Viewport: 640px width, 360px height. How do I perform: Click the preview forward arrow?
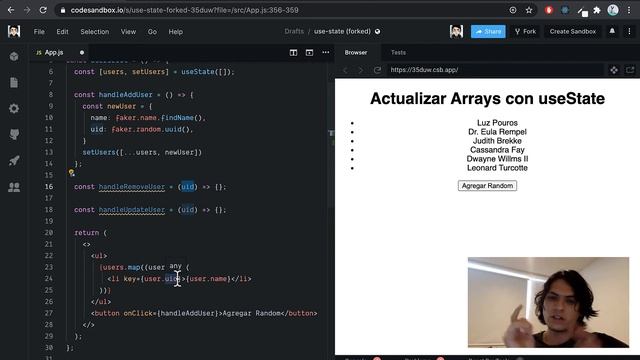pyautogui.click(x=360, y=70)
